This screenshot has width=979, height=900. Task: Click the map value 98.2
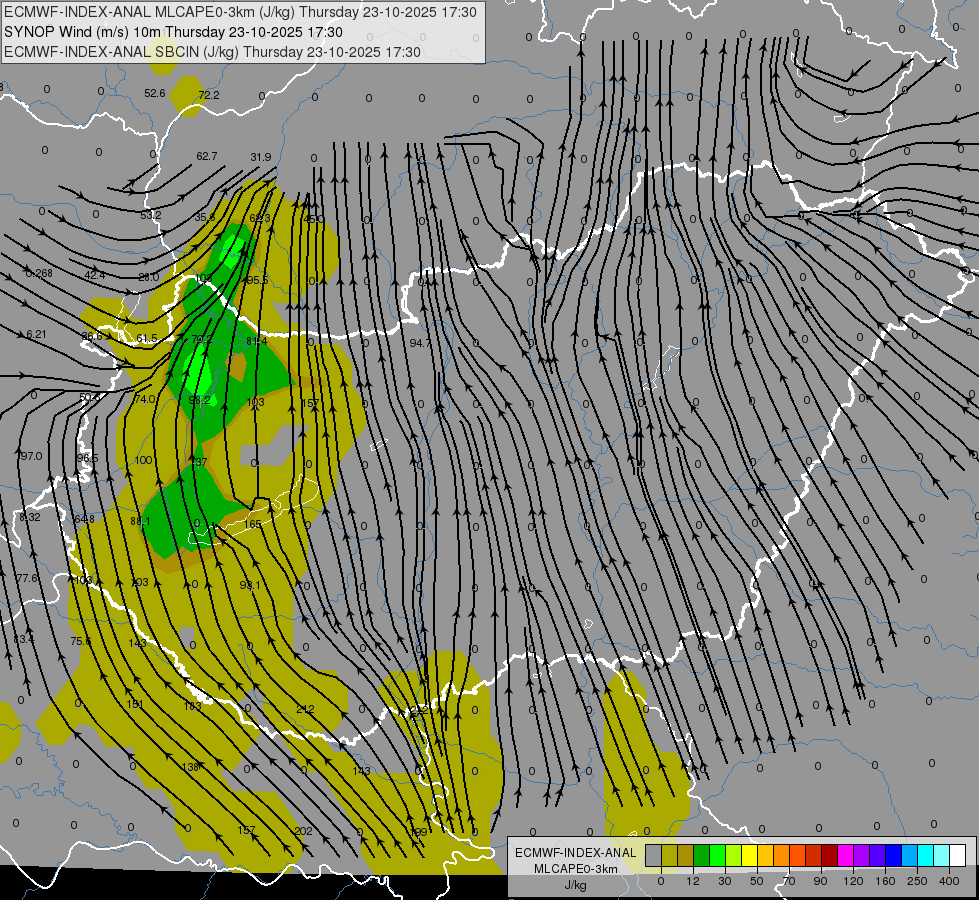pyautogui.click(x=199, y=400)
